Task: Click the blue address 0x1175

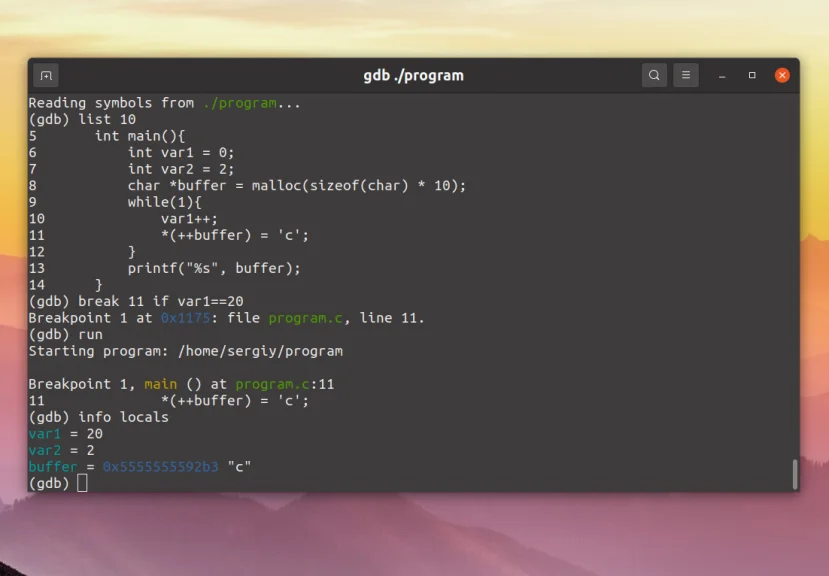Action: click(186, 318)
